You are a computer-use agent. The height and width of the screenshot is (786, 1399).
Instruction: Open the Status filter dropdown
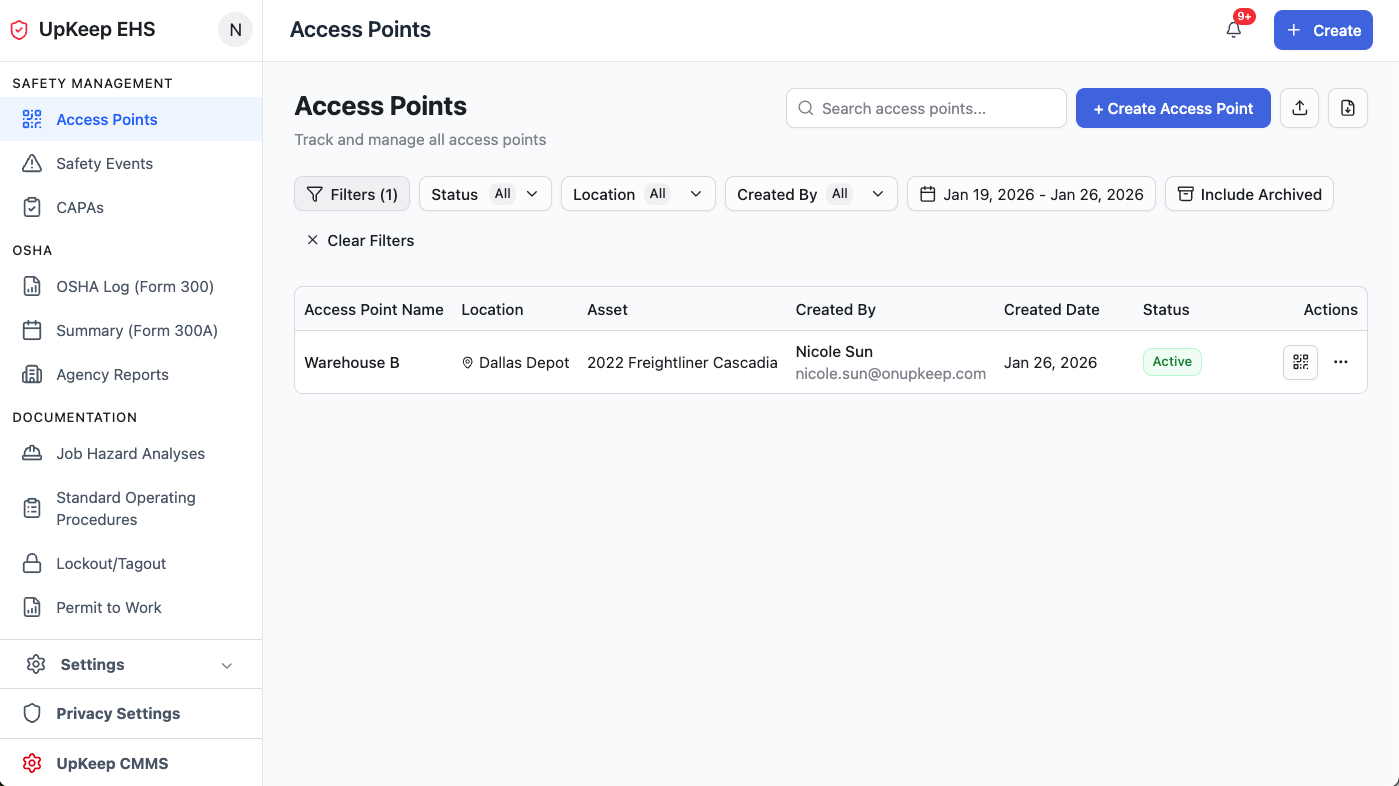click(x=485, y=194)
